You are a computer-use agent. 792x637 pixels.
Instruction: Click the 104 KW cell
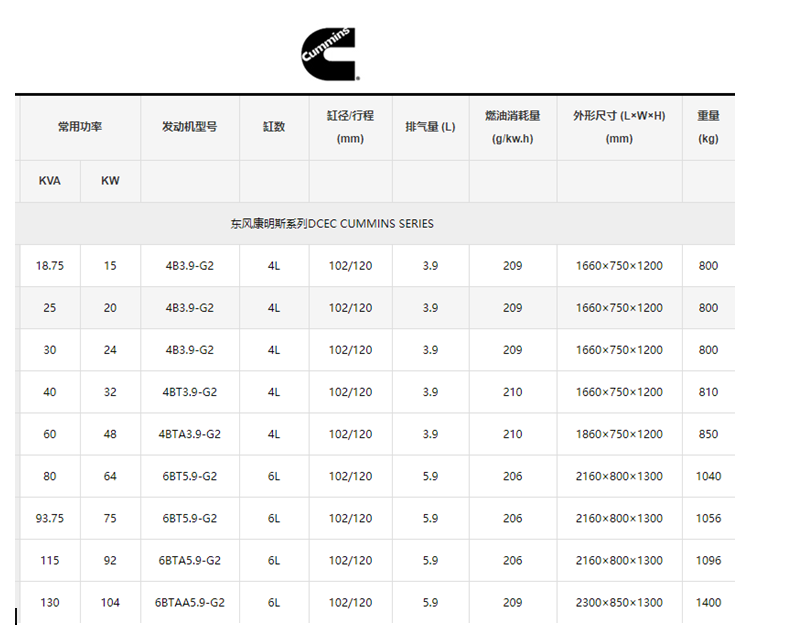(x=110, y=602)
